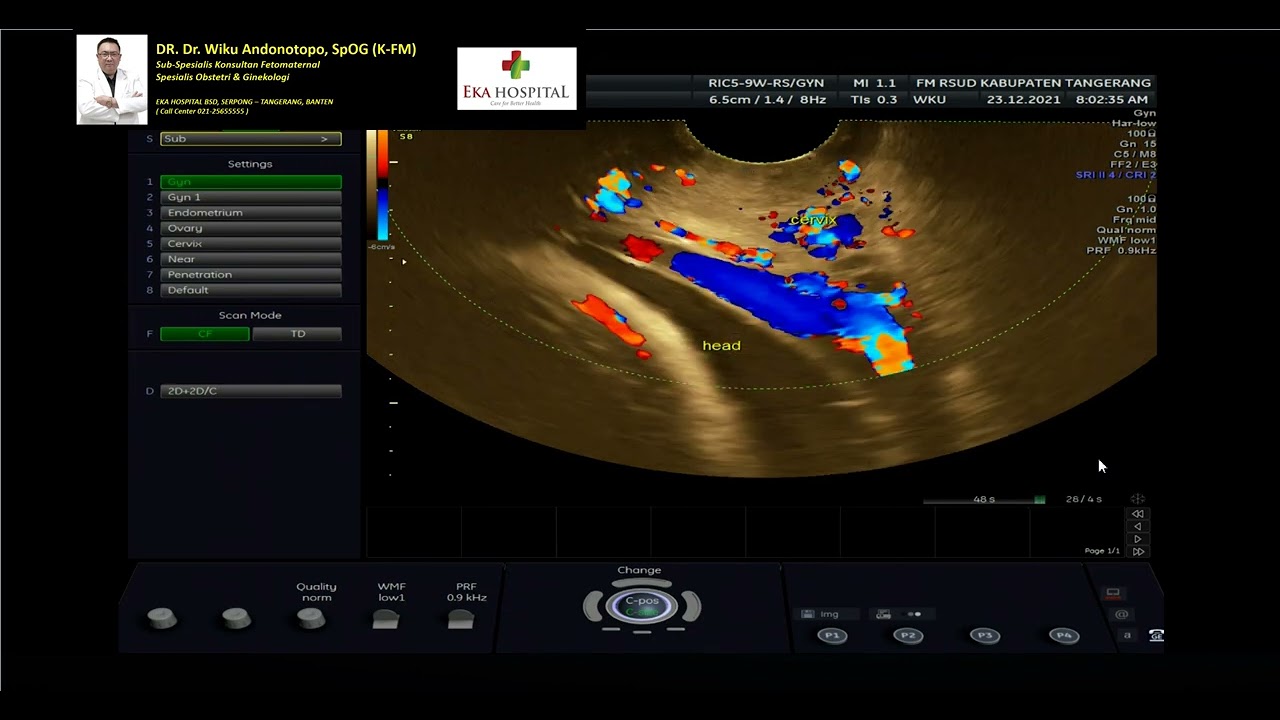The width and height of the screenshot is (1280, 720).
Task: Jump to first clipboard page
Action: pos(1137,514)
